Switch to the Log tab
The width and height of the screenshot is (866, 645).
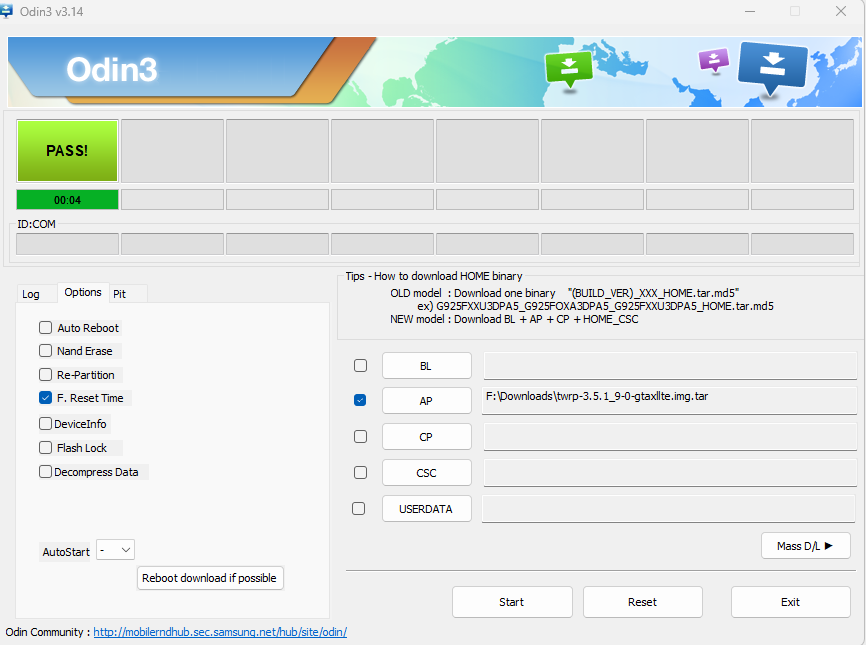tap(32, 294)
